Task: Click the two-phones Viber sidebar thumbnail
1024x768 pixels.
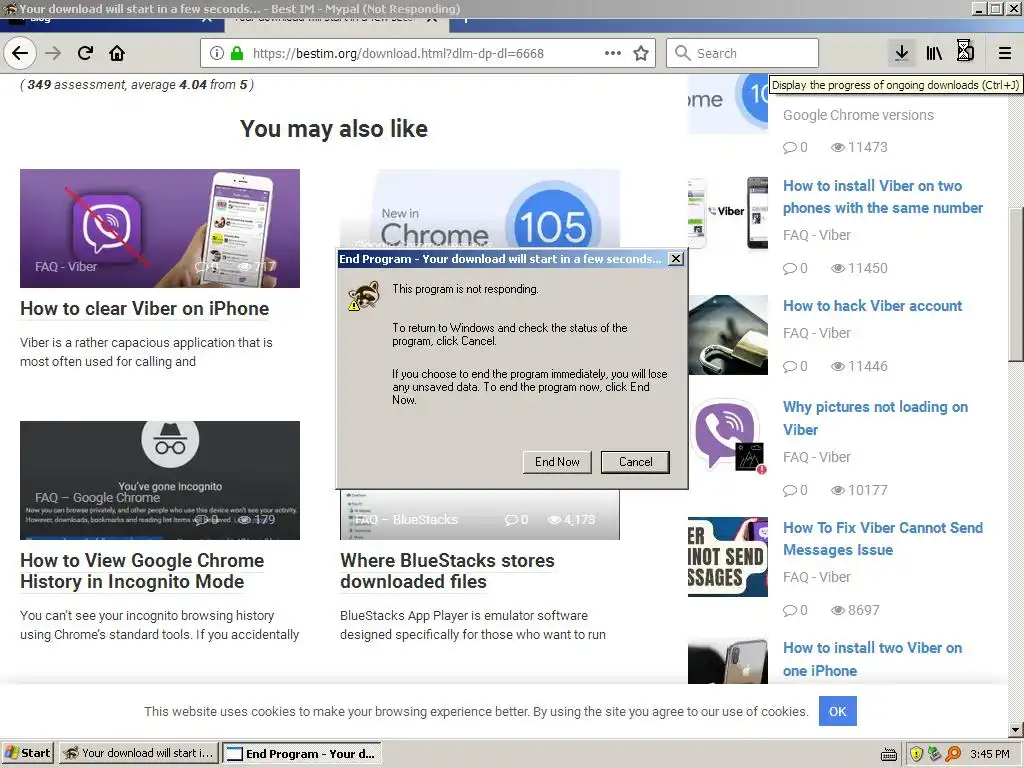Action: pyautogui.click(x=728, y=212)
